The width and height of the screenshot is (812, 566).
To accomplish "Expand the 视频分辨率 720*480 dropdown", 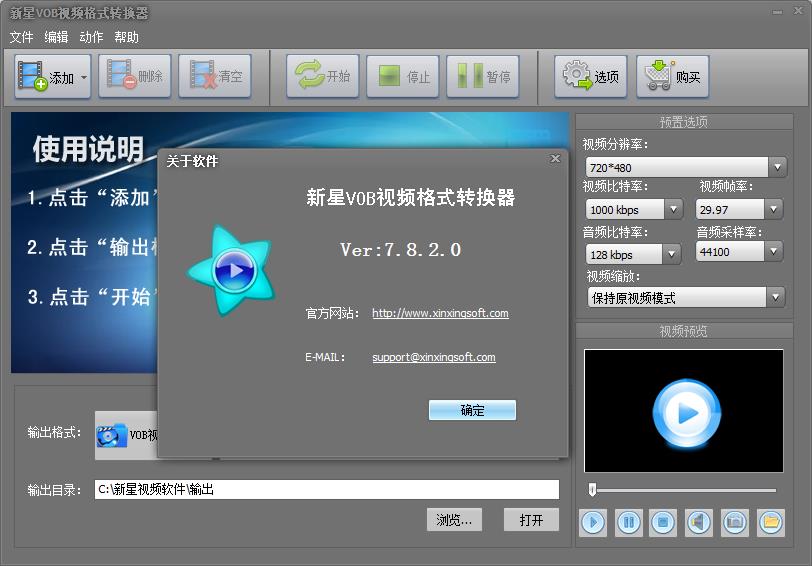I will click(777, 167).
